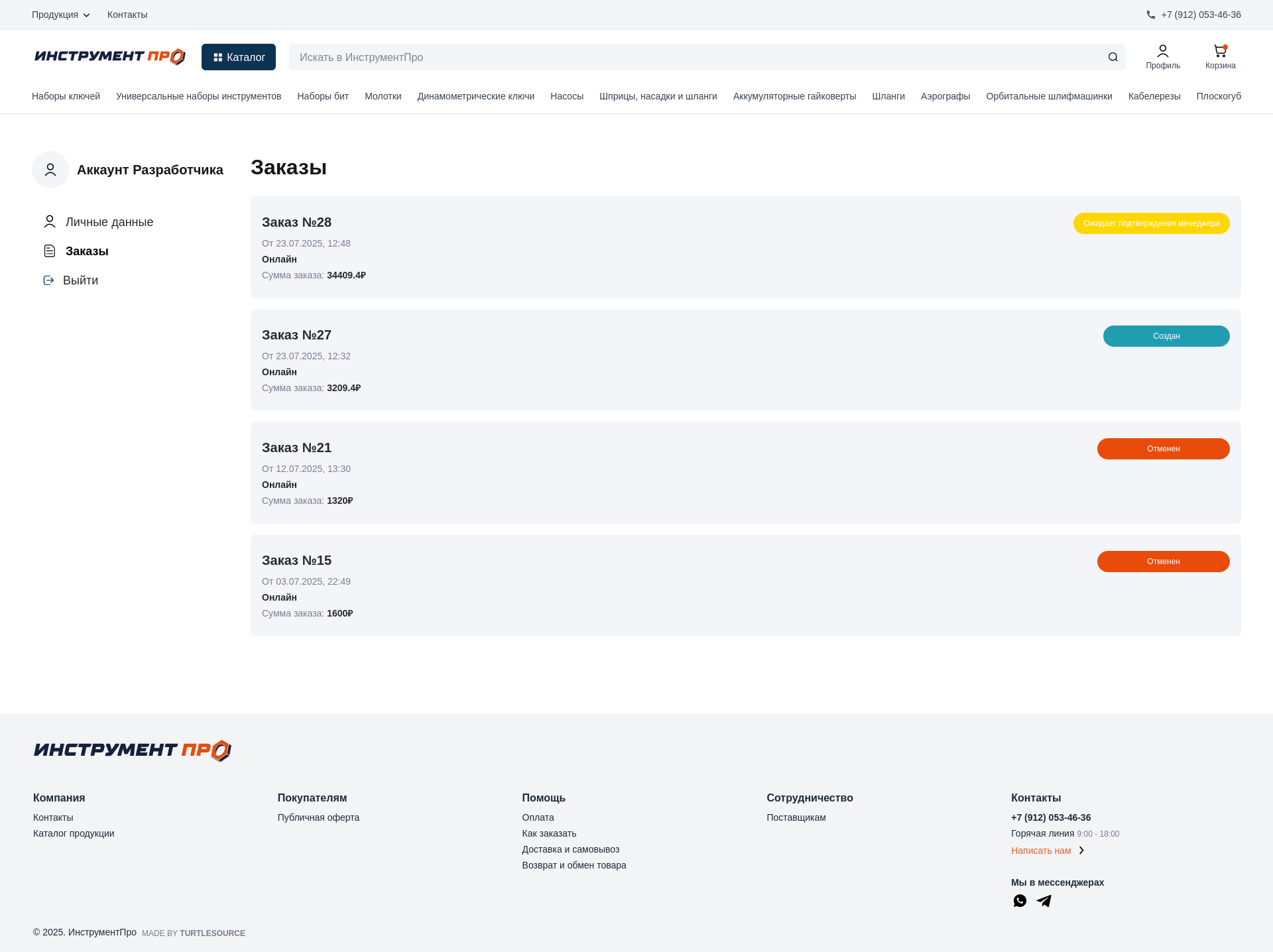The width and height of the screenshot is (1273, 952).
Task: Open the Контакты menu item
Action: 127,15
